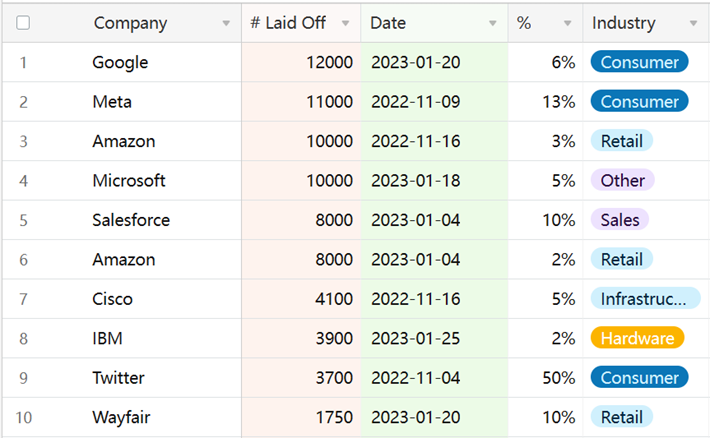Image resolution: width=710 pixels, height=438 pixels.
Task: Toggle the select-all rows checkbox
Action: pyautogui.click(x=23, y=23)
